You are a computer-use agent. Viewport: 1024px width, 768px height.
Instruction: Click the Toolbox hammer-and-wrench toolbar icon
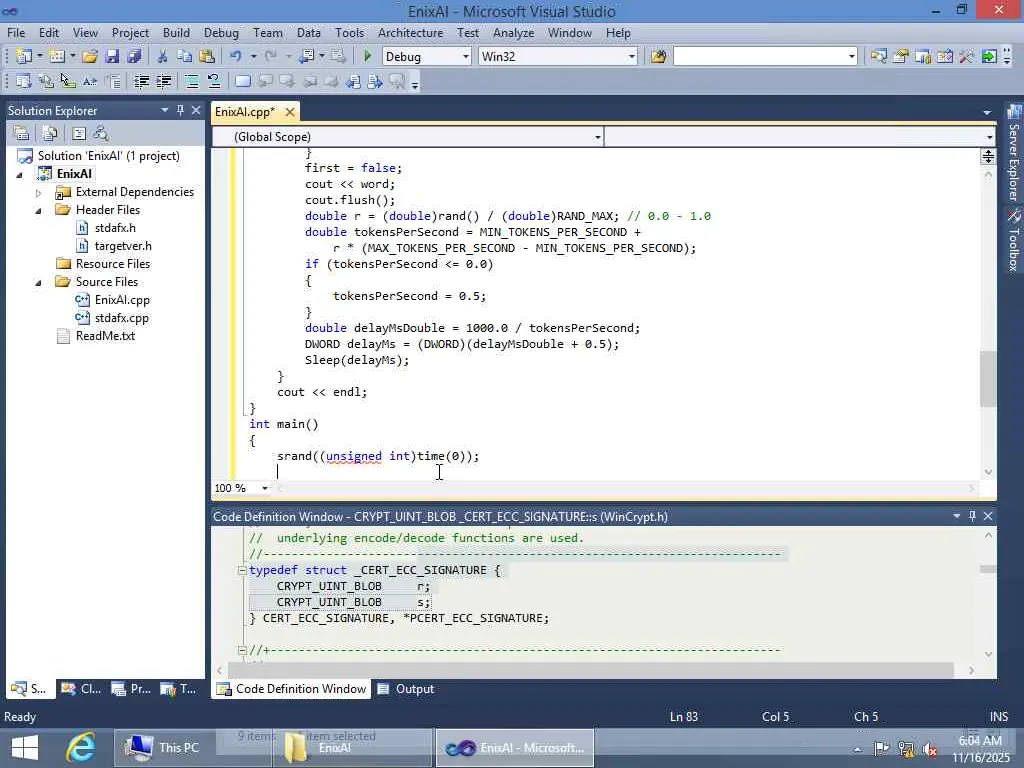[x=967, y=56]
